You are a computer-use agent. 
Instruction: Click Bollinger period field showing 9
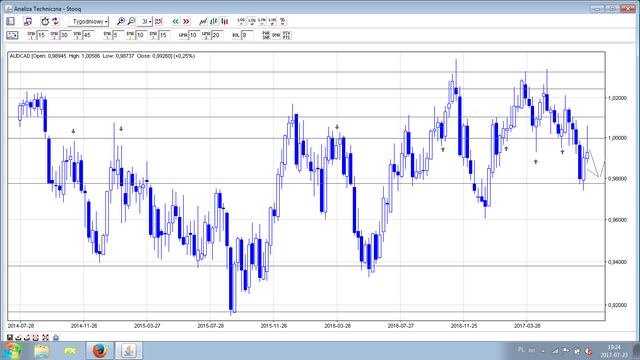[248, 36]
